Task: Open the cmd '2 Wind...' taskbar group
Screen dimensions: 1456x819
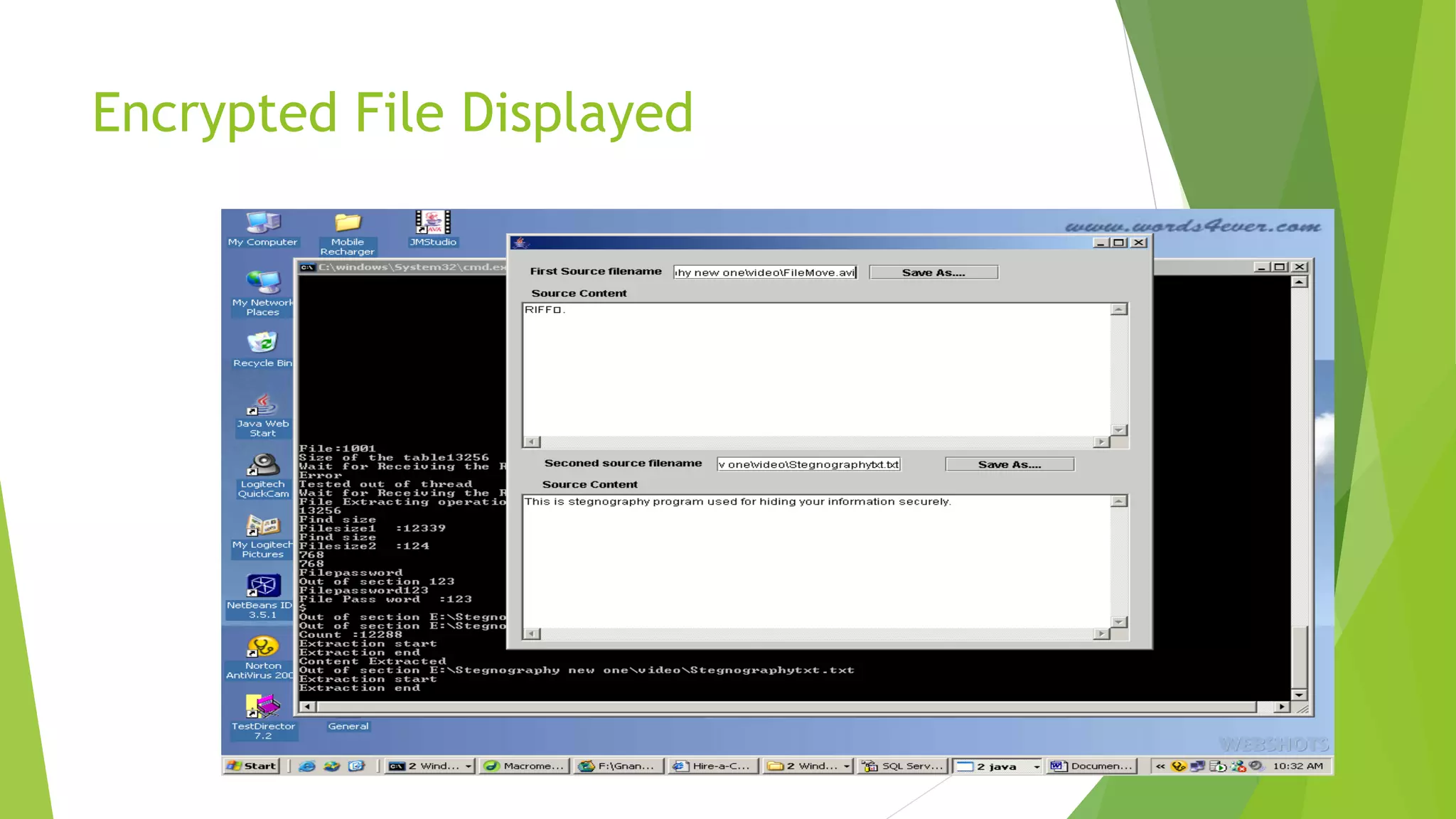Action: (431, 766)
